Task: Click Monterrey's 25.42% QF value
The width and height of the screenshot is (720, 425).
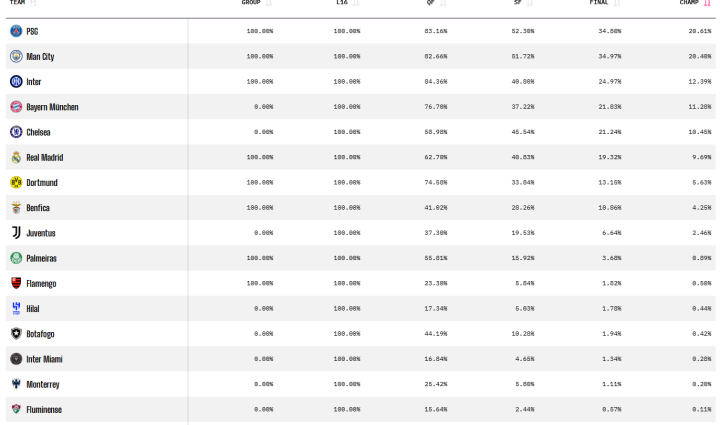Action: click(x=436, y=384)
